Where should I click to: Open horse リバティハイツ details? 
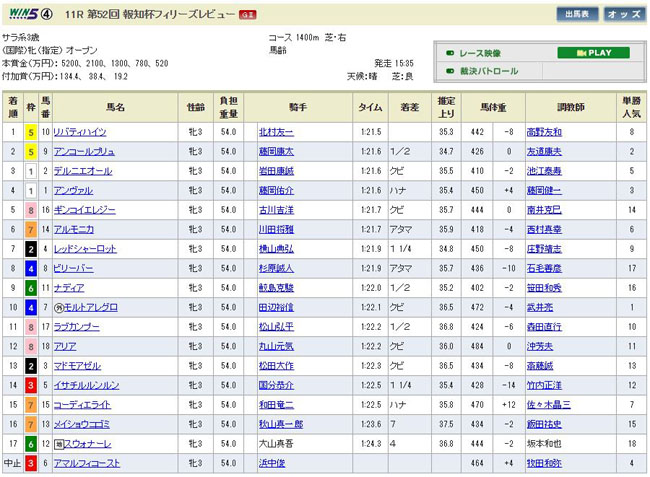pos(81,131)
